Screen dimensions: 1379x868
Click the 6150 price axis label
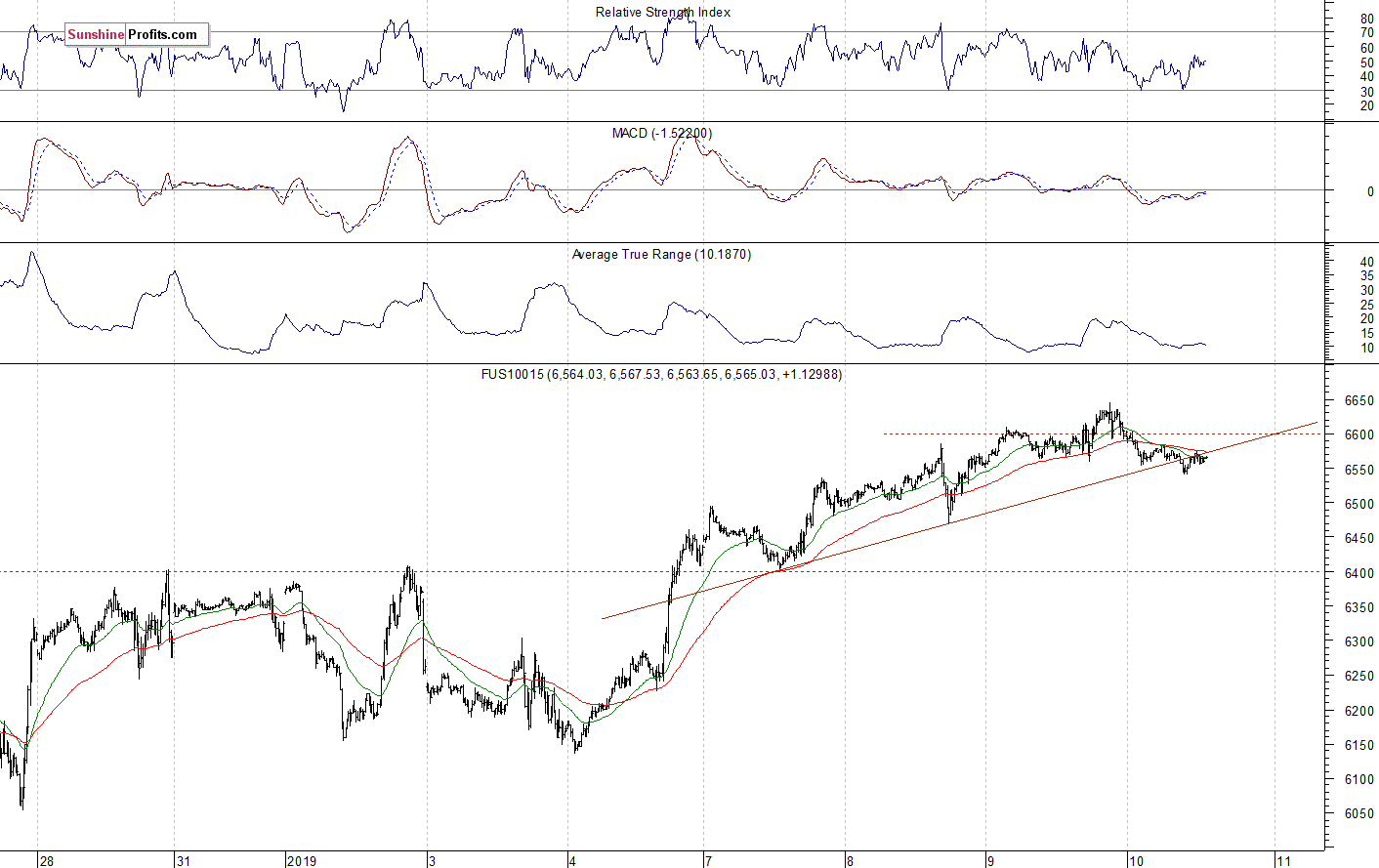click(x=1358, y=745)
